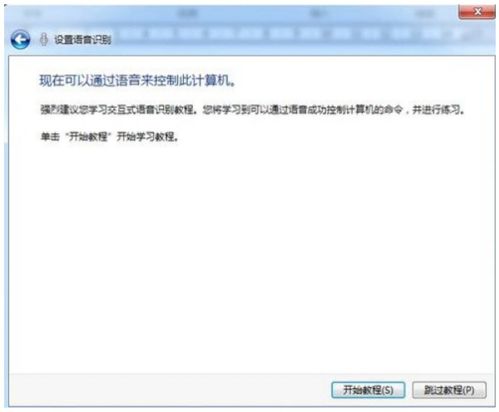Close the speech recognition setup window
The image size is (499, 412).
pyautogui.click(x=477, y=12)
